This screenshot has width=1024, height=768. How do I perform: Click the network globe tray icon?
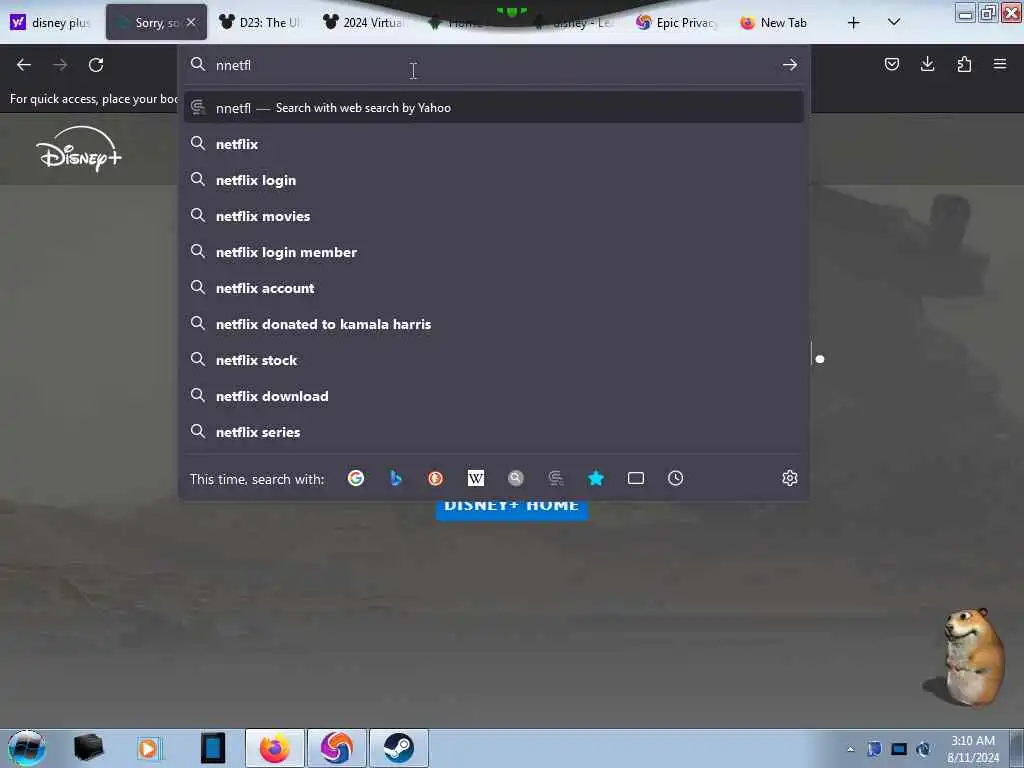tap(923, 749)
